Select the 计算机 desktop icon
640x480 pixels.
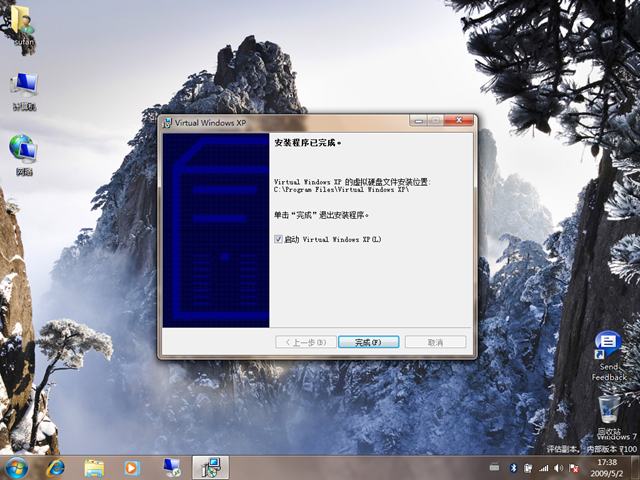[x=24, y=92]
